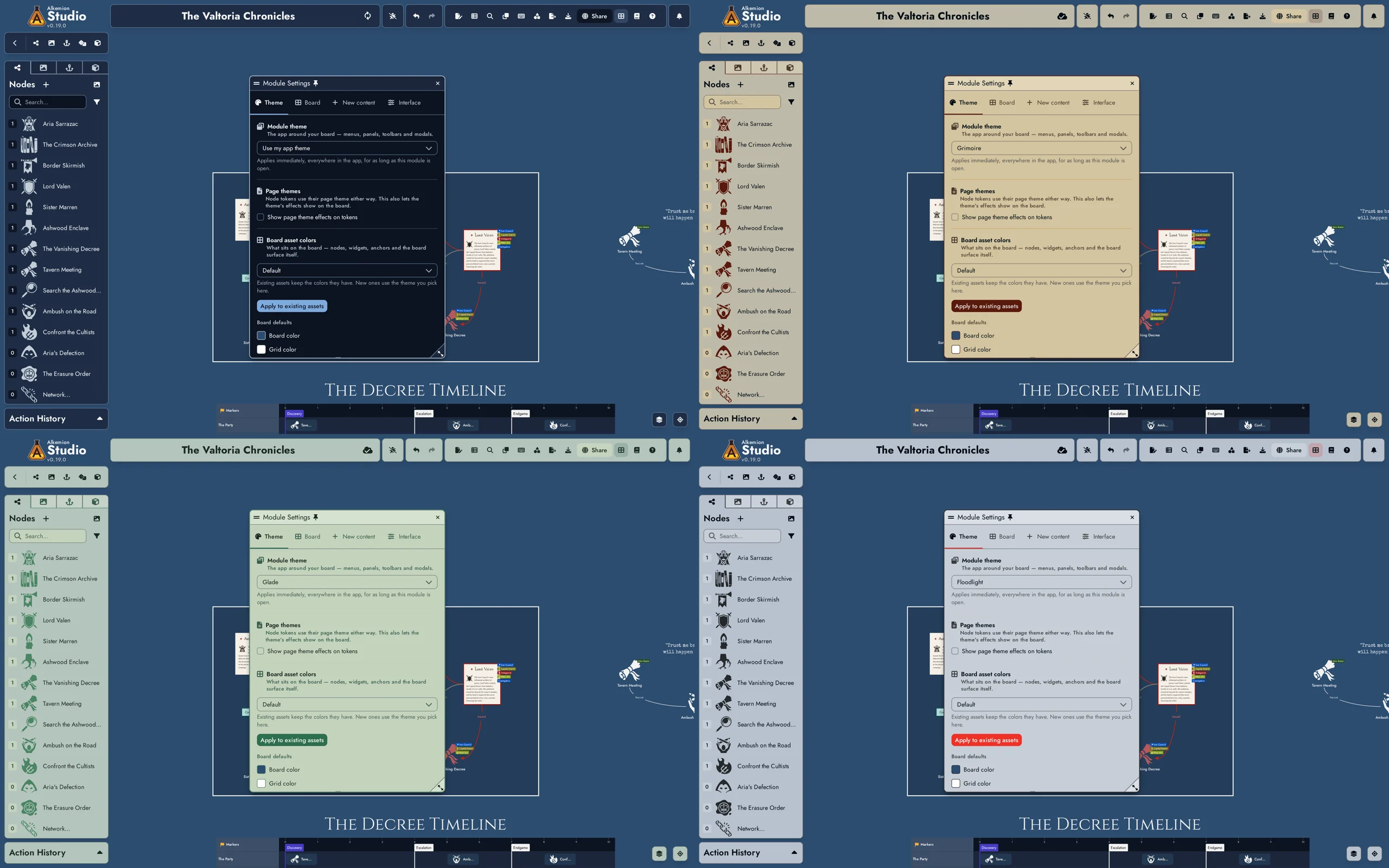Viewport: 1389px width, 868px height.
Task: Open the Floodlight module theme dropdown
Action: pos(1042,582)
